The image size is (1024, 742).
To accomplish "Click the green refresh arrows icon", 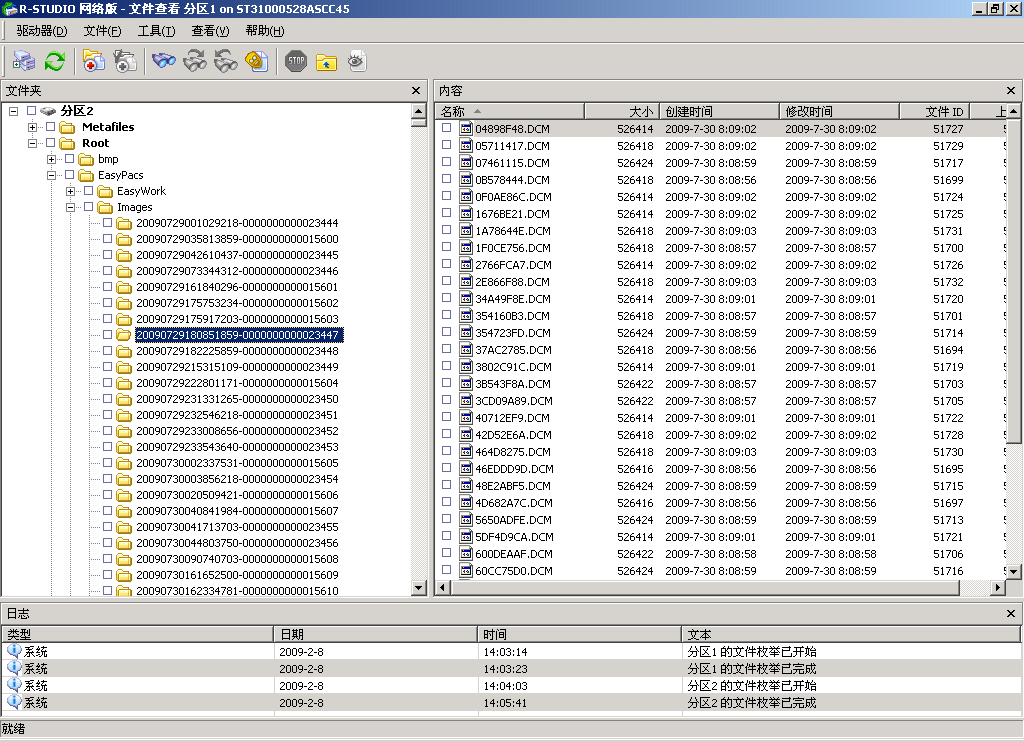I will click(55, 61).
